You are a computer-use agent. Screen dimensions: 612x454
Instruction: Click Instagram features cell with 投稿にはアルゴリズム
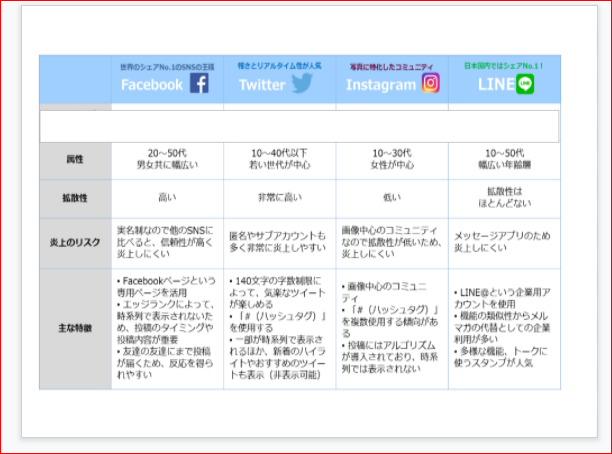point(392,329)
